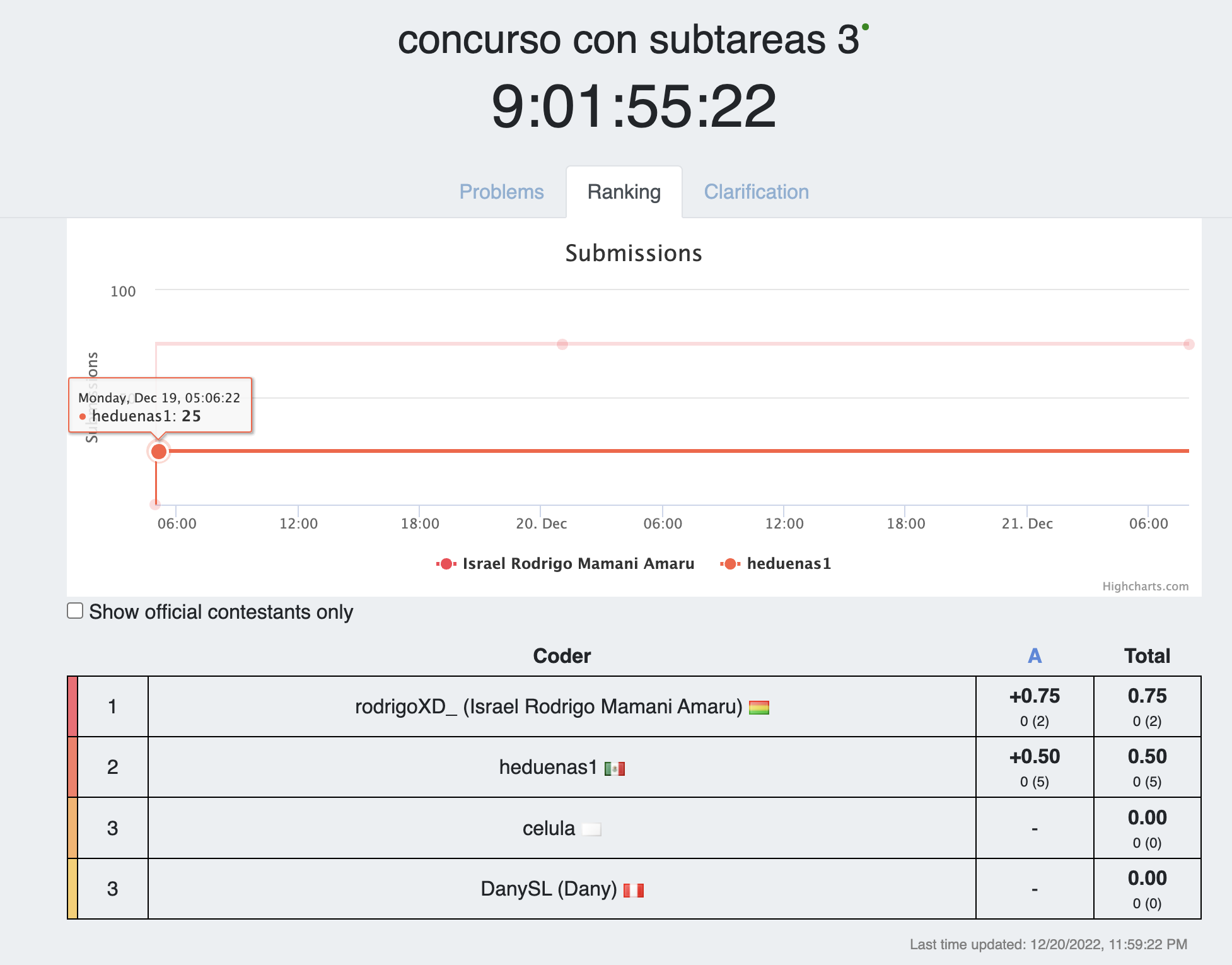Click the Mexico flag beside heduenas1
Image resolution: width=1232 pixels, height=965 pixels.
[614, 768]
